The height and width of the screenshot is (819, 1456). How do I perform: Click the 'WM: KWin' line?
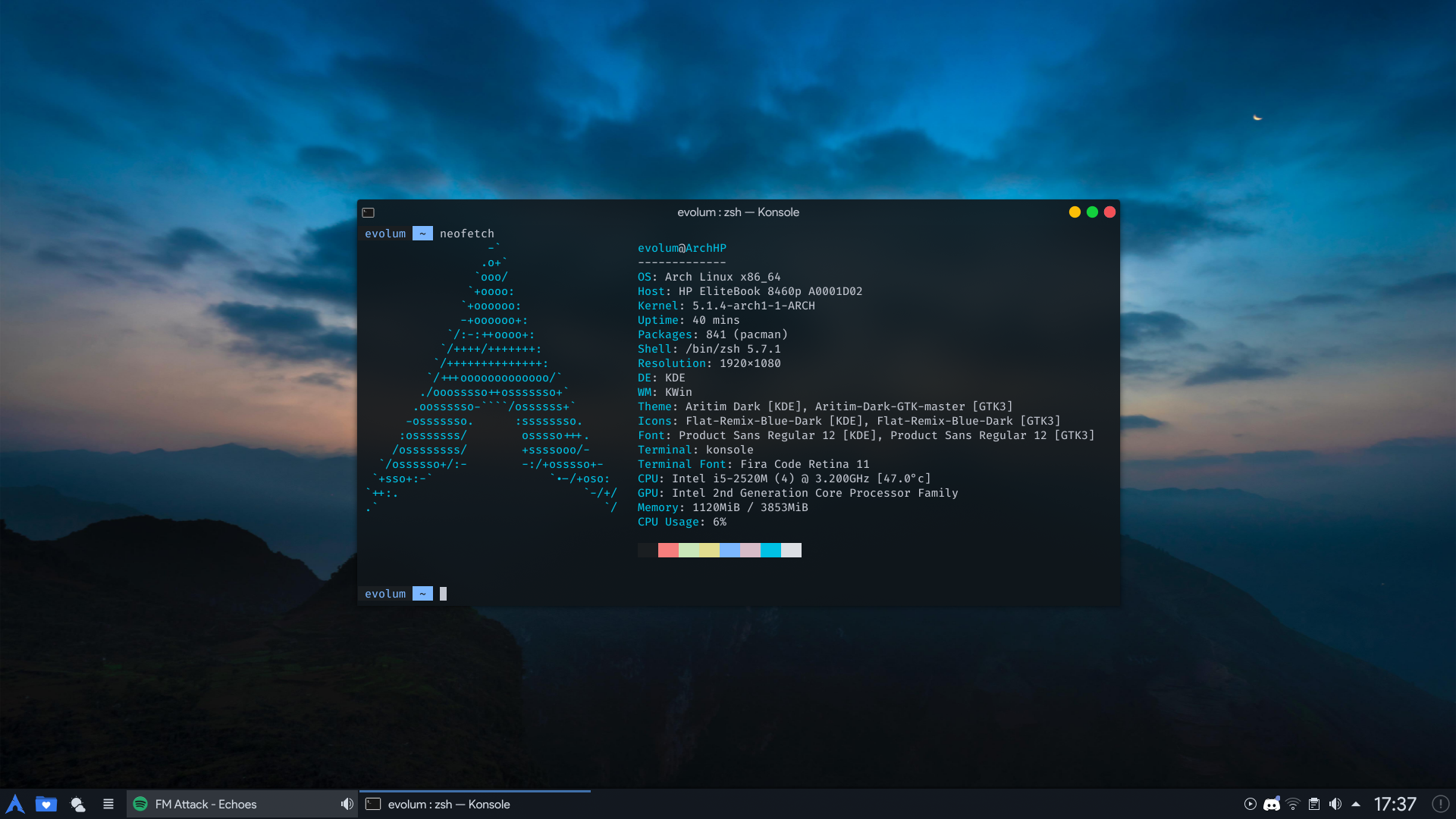[x=665, y=392]
